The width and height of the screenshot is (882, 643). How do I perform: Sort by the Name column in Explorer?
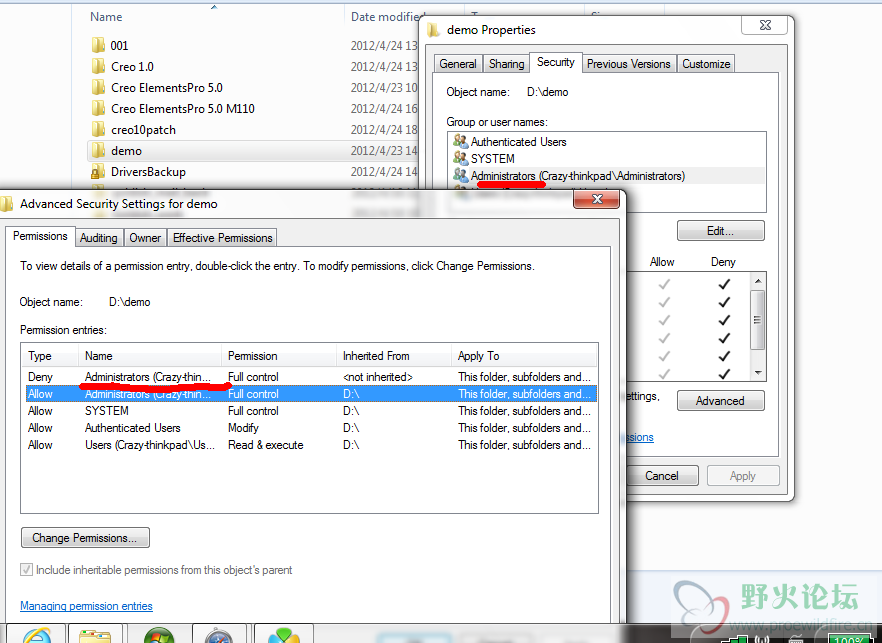pyautogui.click(x=106, y=17)
